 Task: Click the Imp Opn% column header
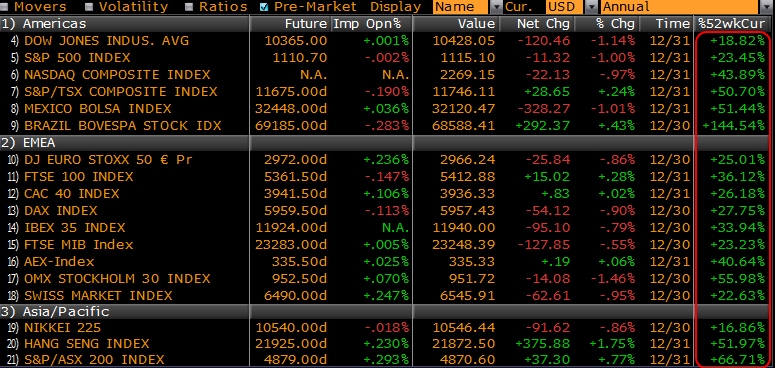371,24
